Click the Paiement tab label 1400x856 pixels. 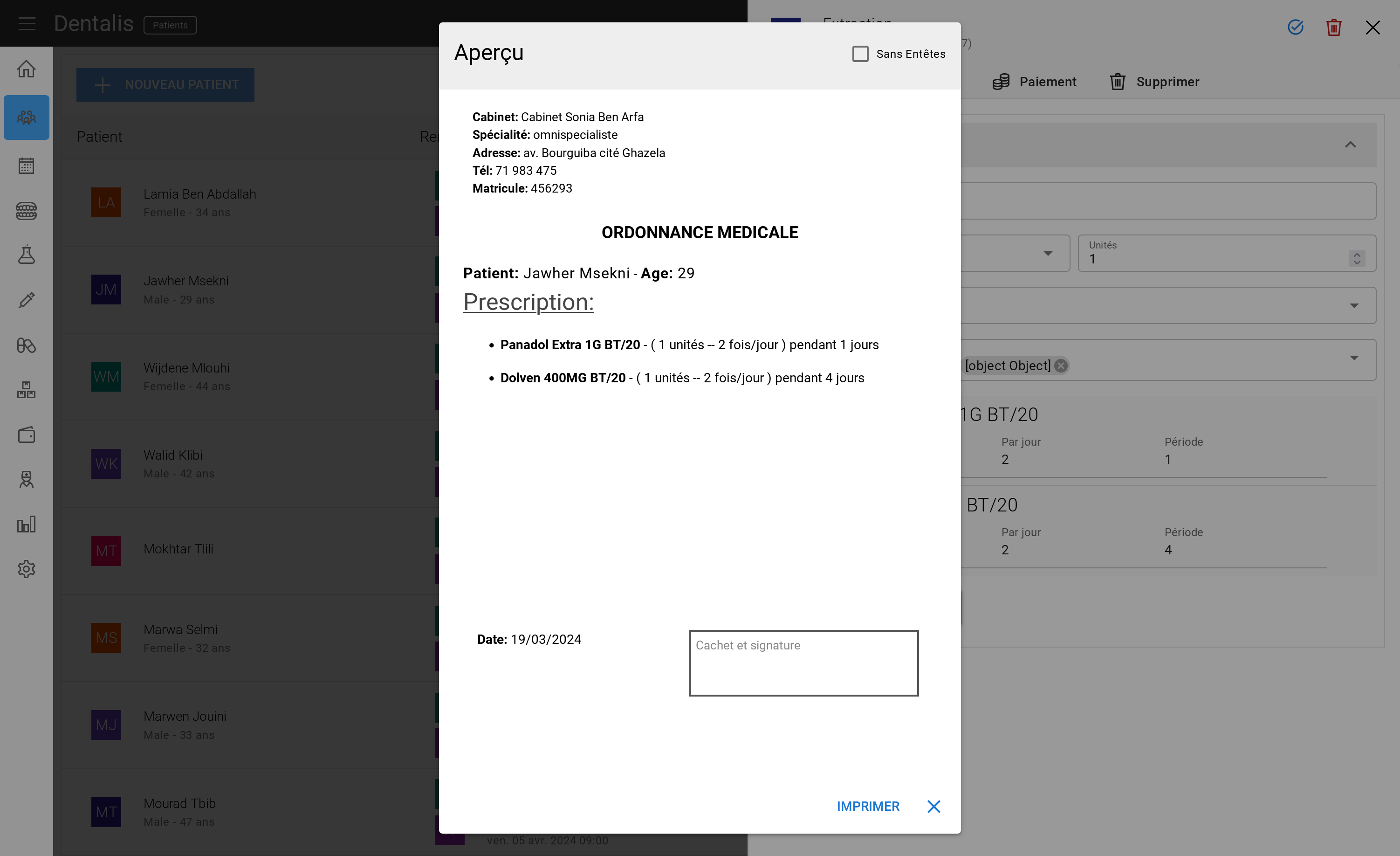pos(1048,82)
